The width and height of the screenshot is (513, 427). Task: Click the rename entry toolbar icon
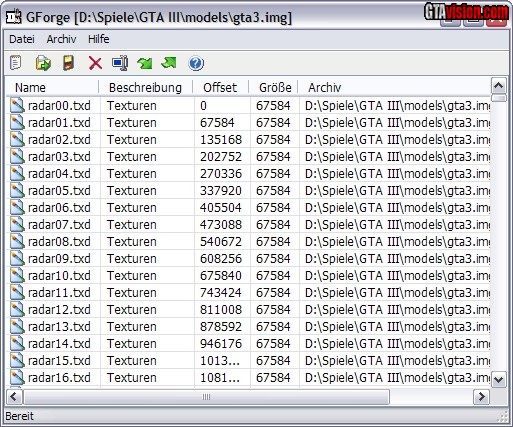click(x=120, y=63)
